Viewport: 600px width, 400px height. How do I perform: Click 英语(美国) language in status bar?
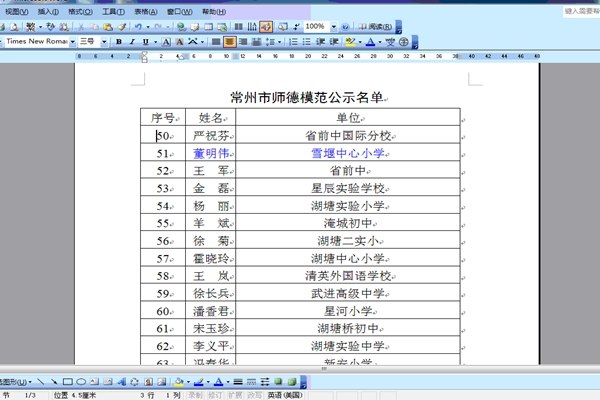(285, 395)
